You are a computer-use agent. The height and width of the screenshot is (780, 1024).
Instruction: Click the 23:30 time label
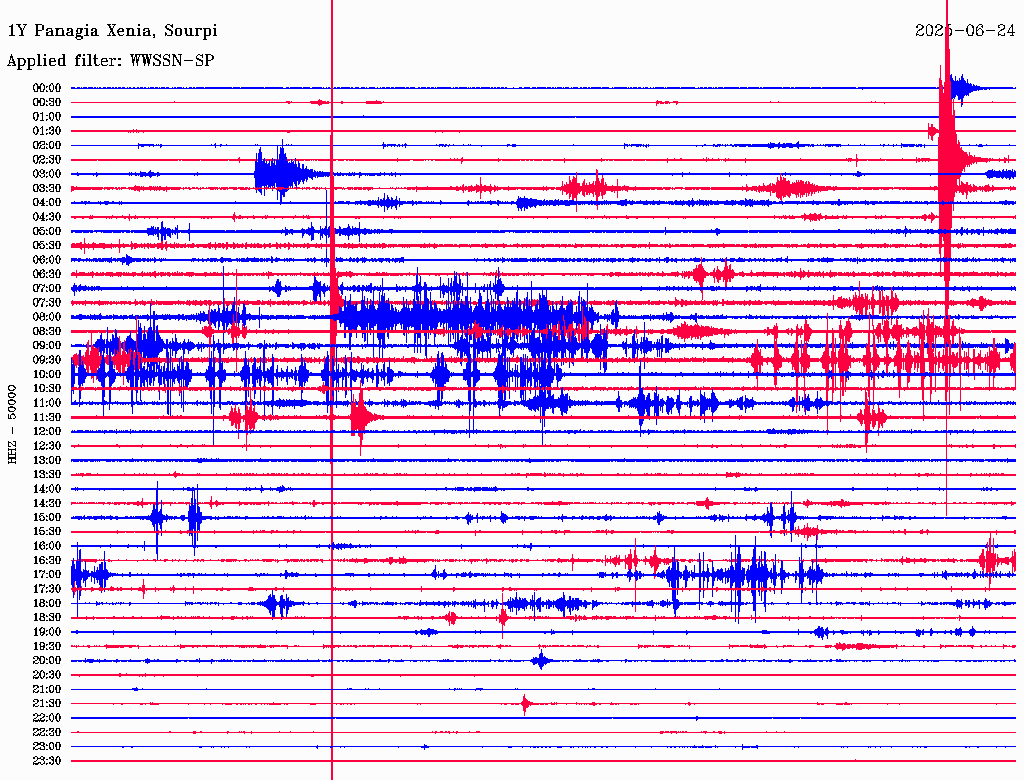[47, 761]
